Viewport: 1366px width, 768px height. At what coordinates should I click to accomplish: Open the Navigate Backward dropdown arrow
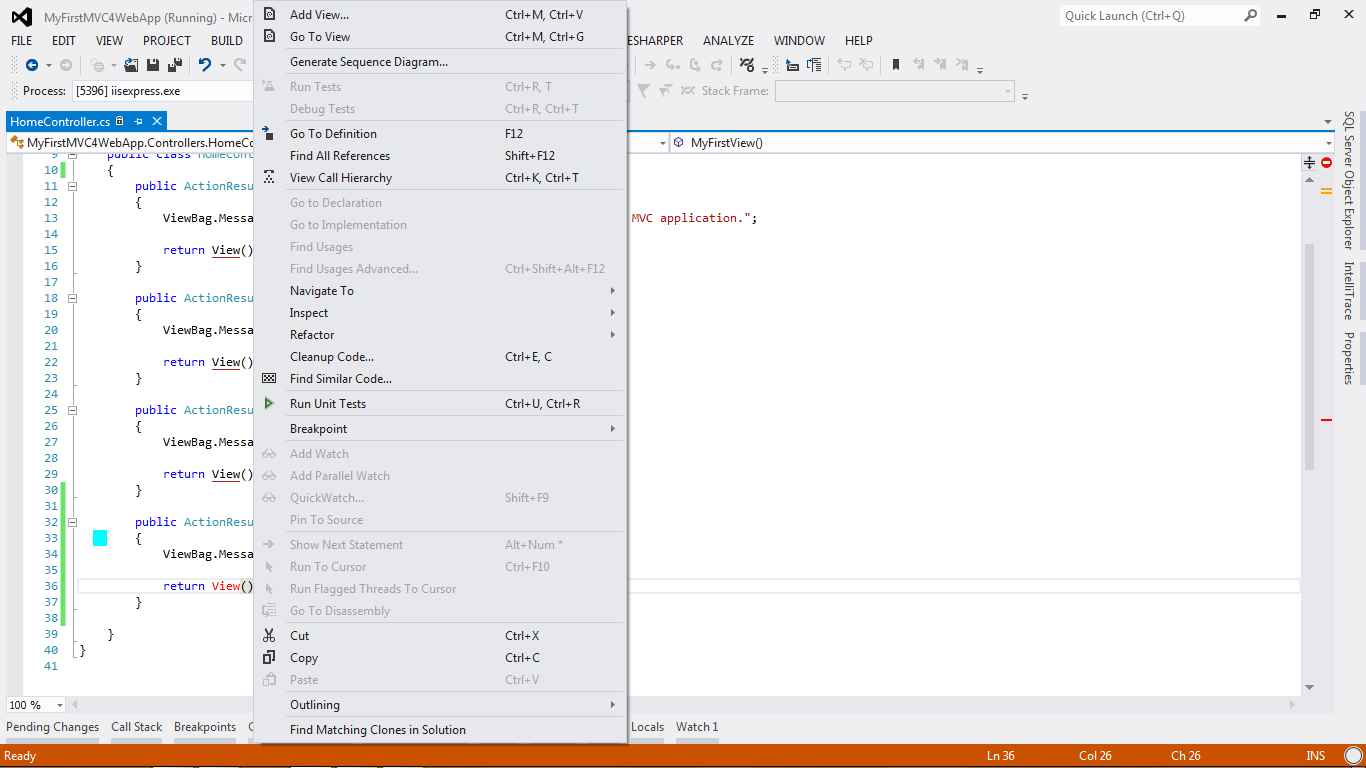(48, 65)
